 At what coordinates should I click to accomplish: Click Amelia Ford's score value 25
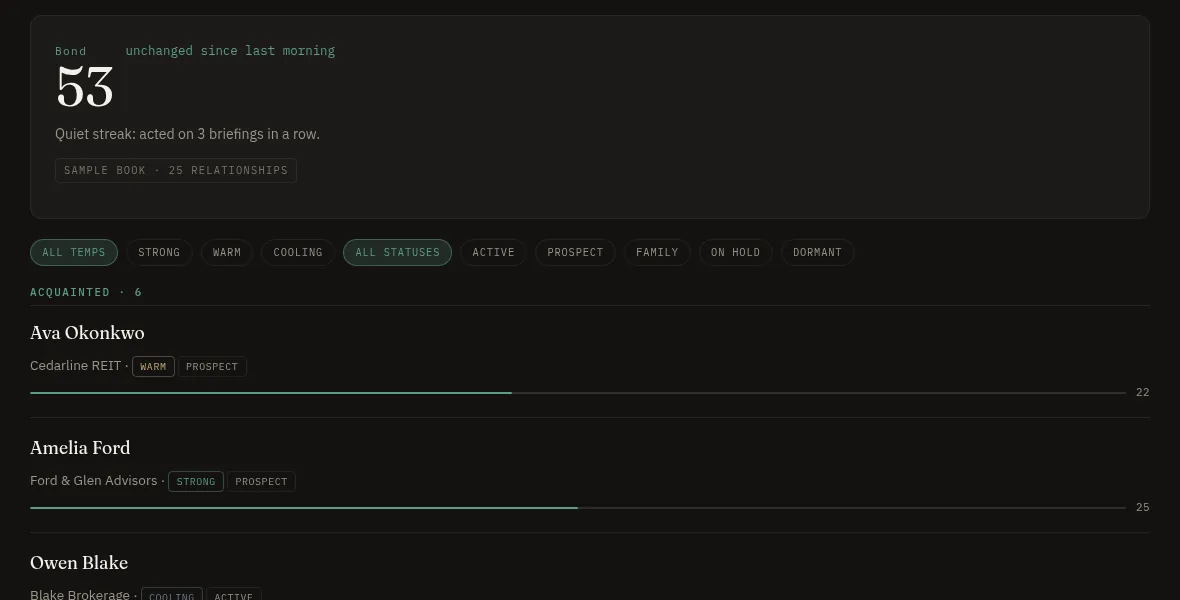[1142, 507]
